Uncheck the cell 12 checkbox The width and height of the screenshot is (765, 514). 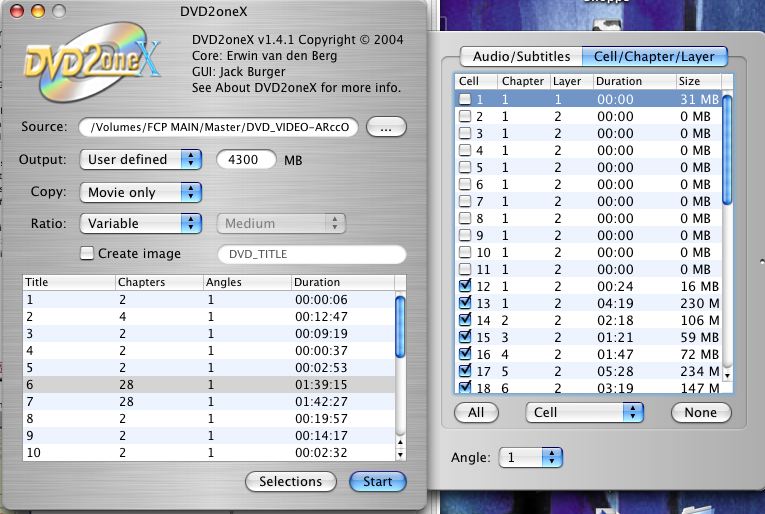(465, 285)
